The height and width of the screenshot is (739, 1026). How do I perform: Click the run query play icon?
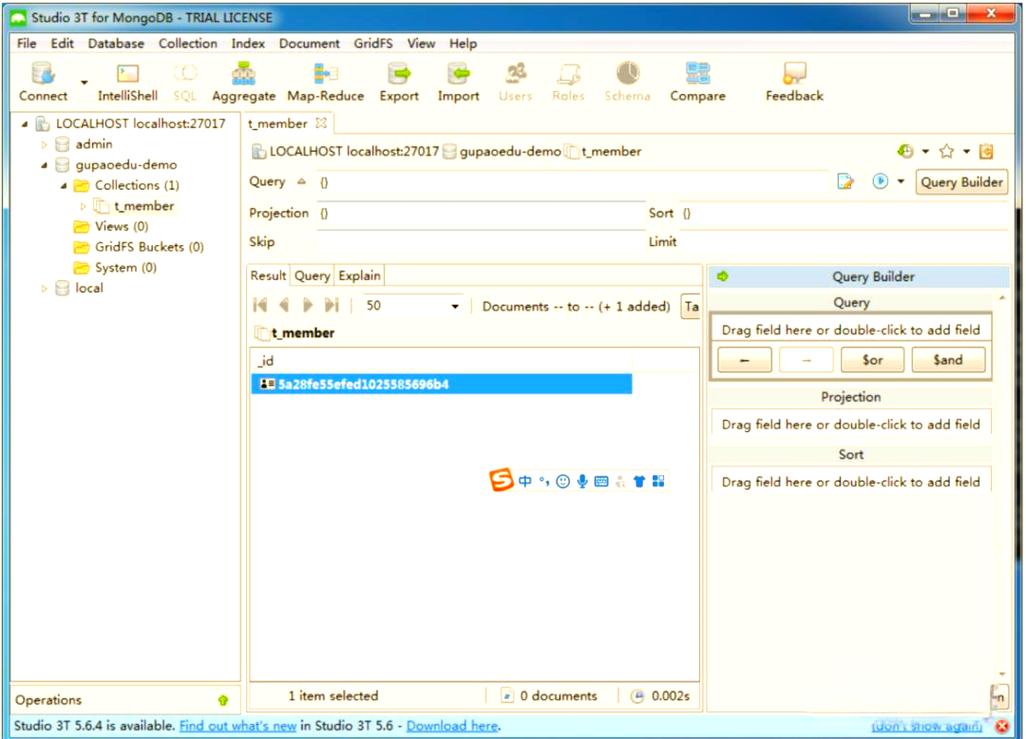(880, 181)
